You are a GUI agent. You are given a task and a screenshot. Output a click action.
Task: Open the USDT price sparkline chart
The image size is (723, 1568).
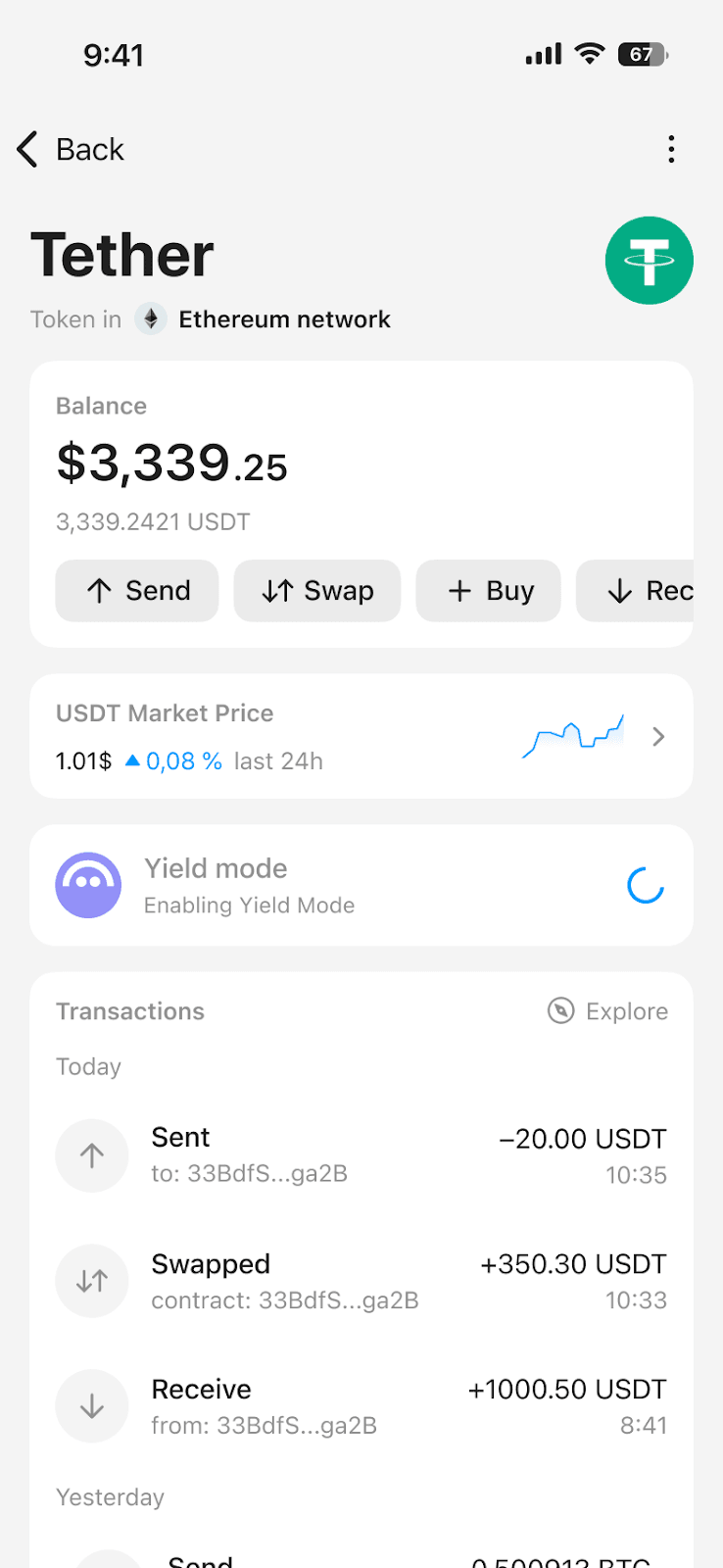coord(573,737)
